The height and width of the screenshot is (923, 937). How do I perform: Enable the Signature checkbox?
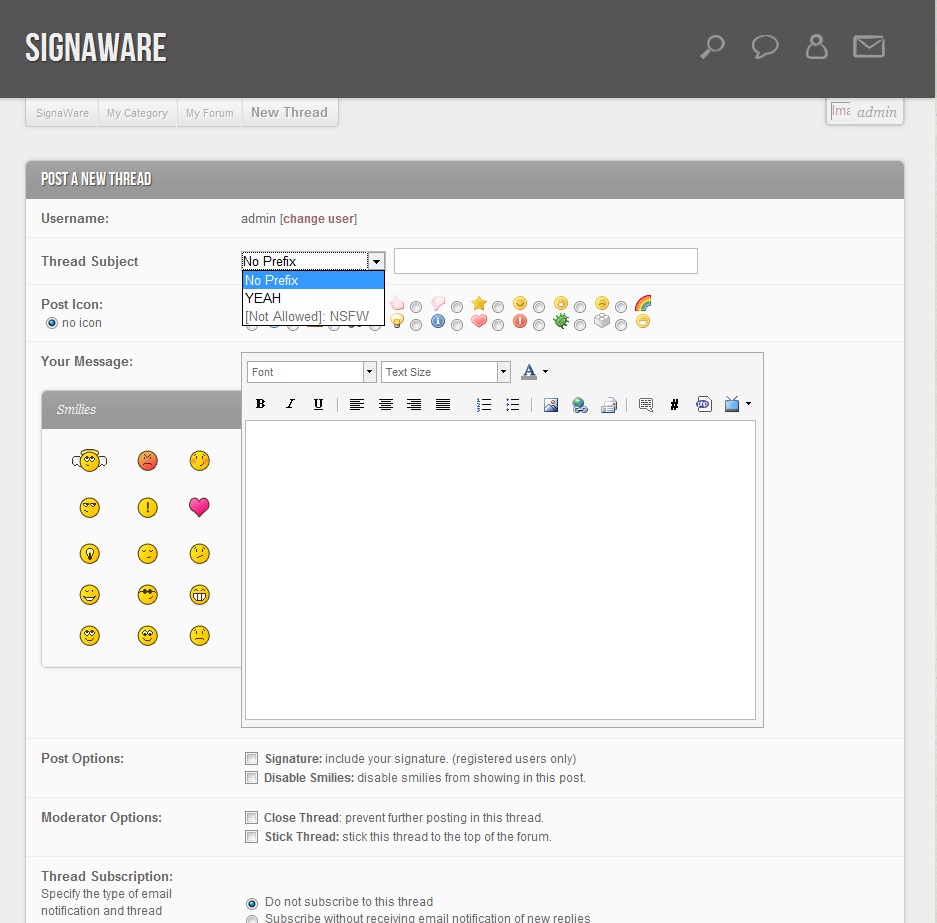click(x=252, y=759)
